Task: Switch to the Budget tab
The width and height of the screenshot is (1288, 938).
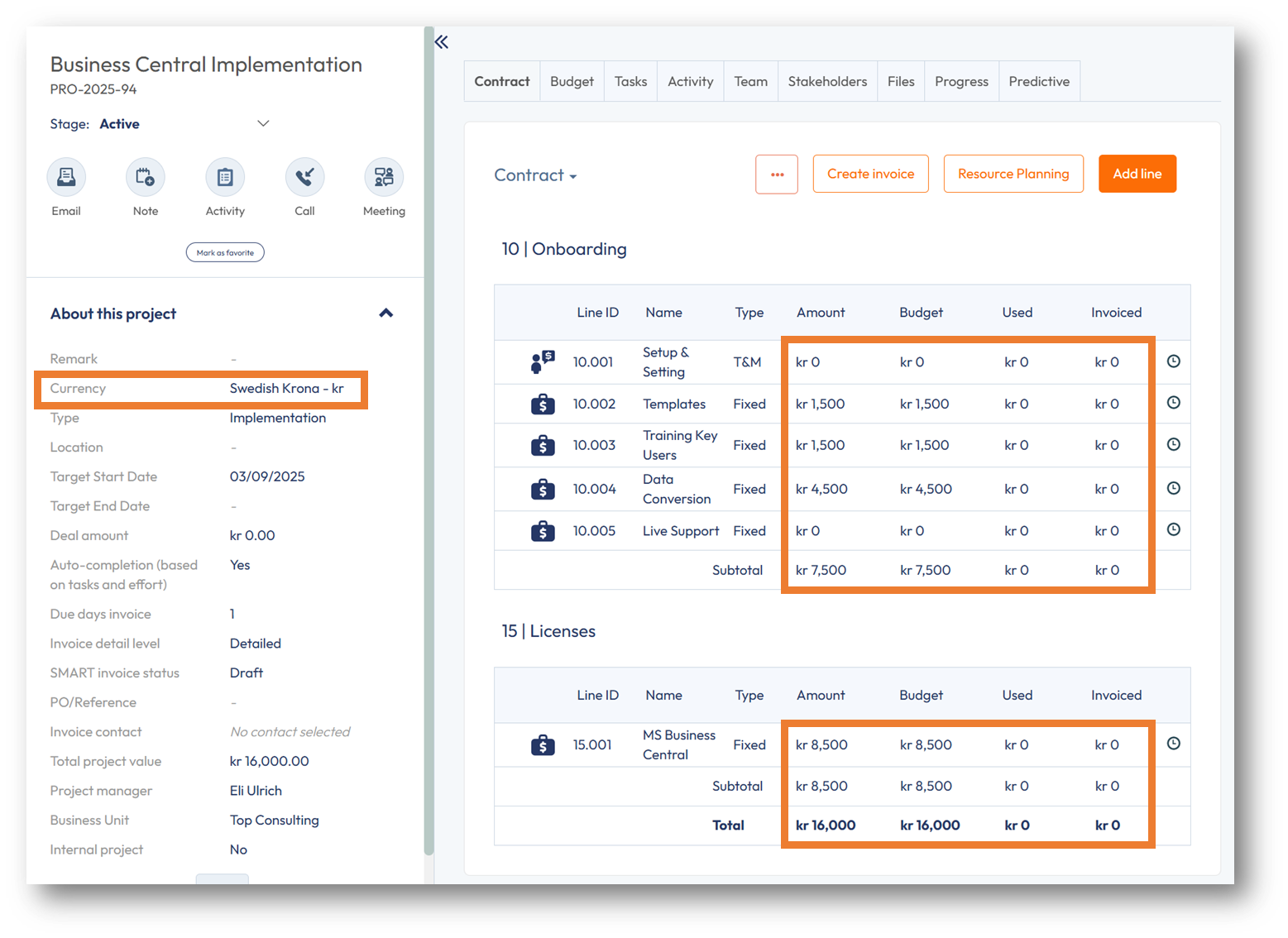Action: pyautogui.click(x=572, y=81)
